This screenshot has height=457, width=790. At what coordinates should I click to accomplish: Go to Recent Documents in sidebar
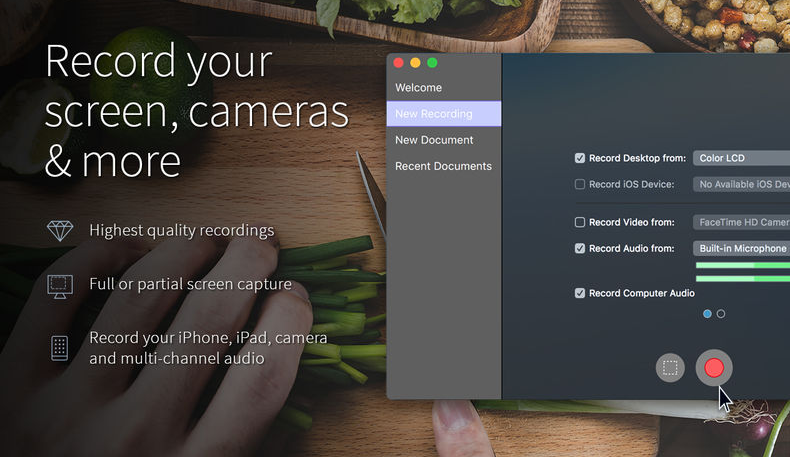(443, 166)
